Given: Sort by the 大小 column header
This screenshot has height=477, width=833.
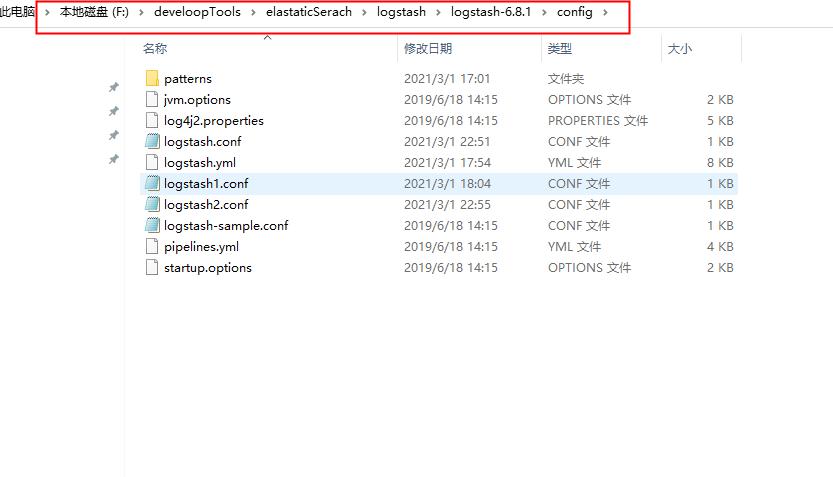Looking at the screenshot, I should click(679, 49).
